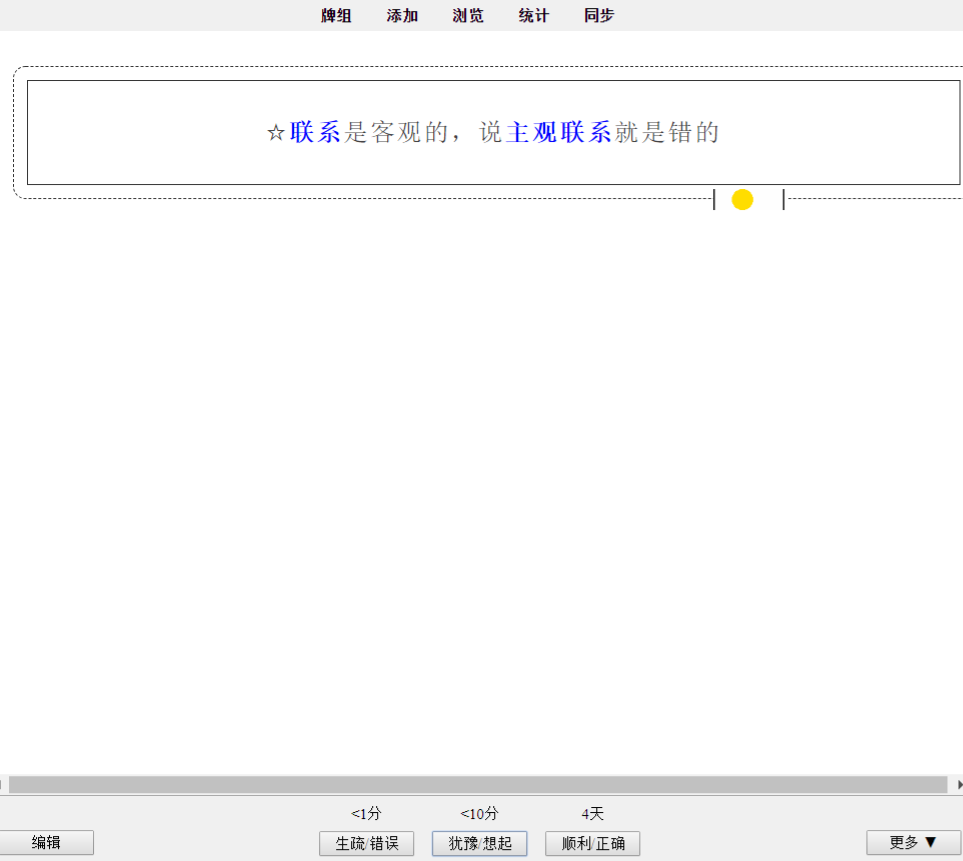Open the 统计 statistics menu
The width and height of the screenshot is (963, 861).
click(534, 15)
